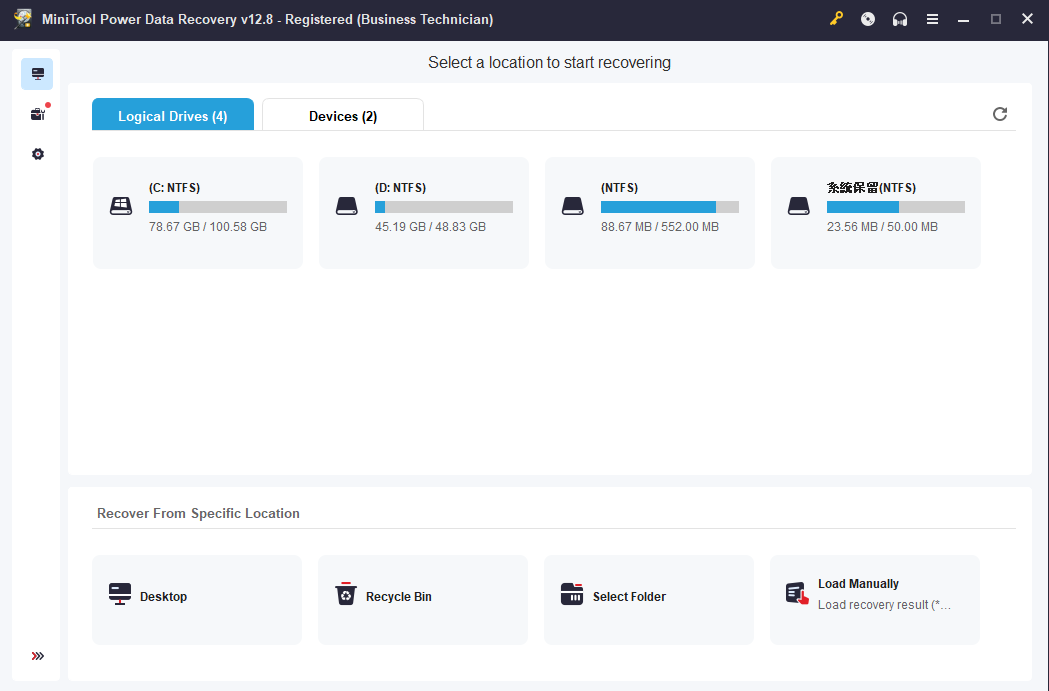
Task: Open the bootable media disc icon
Action: (868, 19)
